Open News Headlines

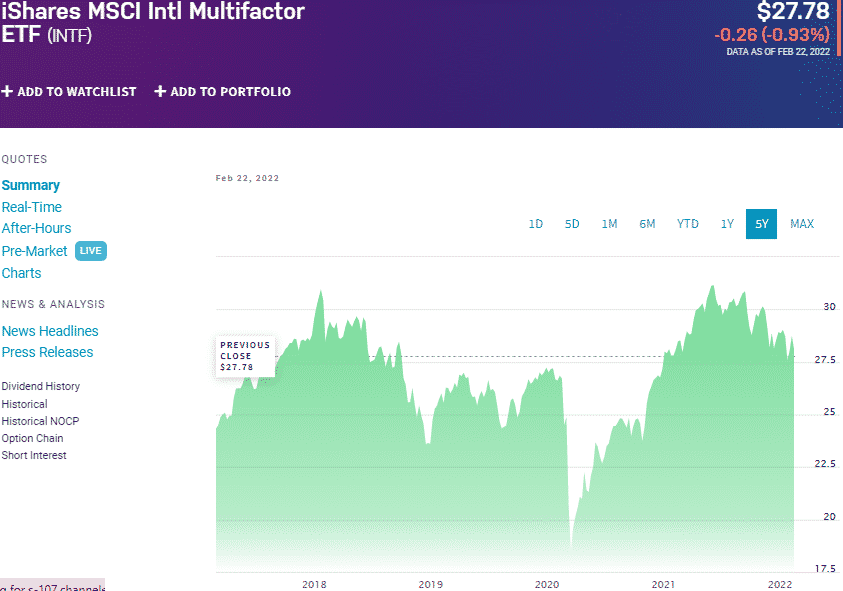[x=50, y=331]
